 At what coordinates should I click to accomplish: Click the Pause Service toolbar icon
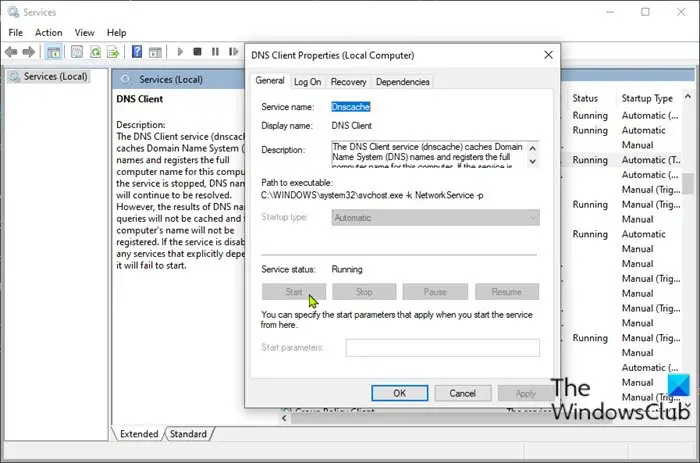215,52
